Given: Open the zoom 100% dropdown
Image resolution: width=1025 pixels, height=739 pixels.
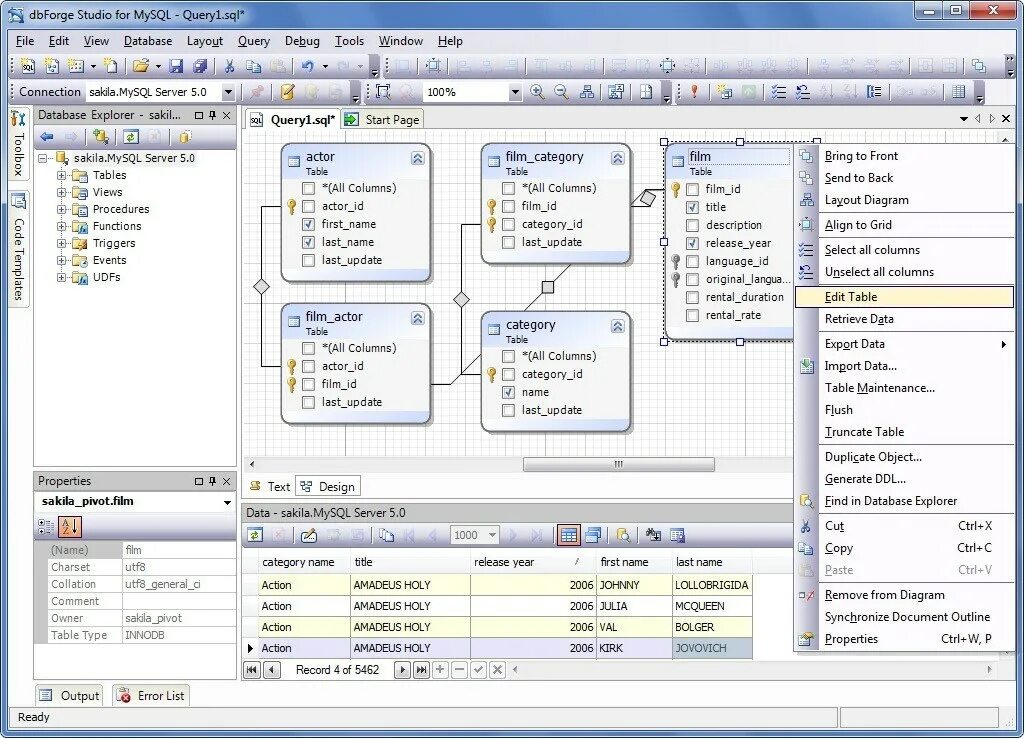Looking at the screenshot, I should click(515, 92).
